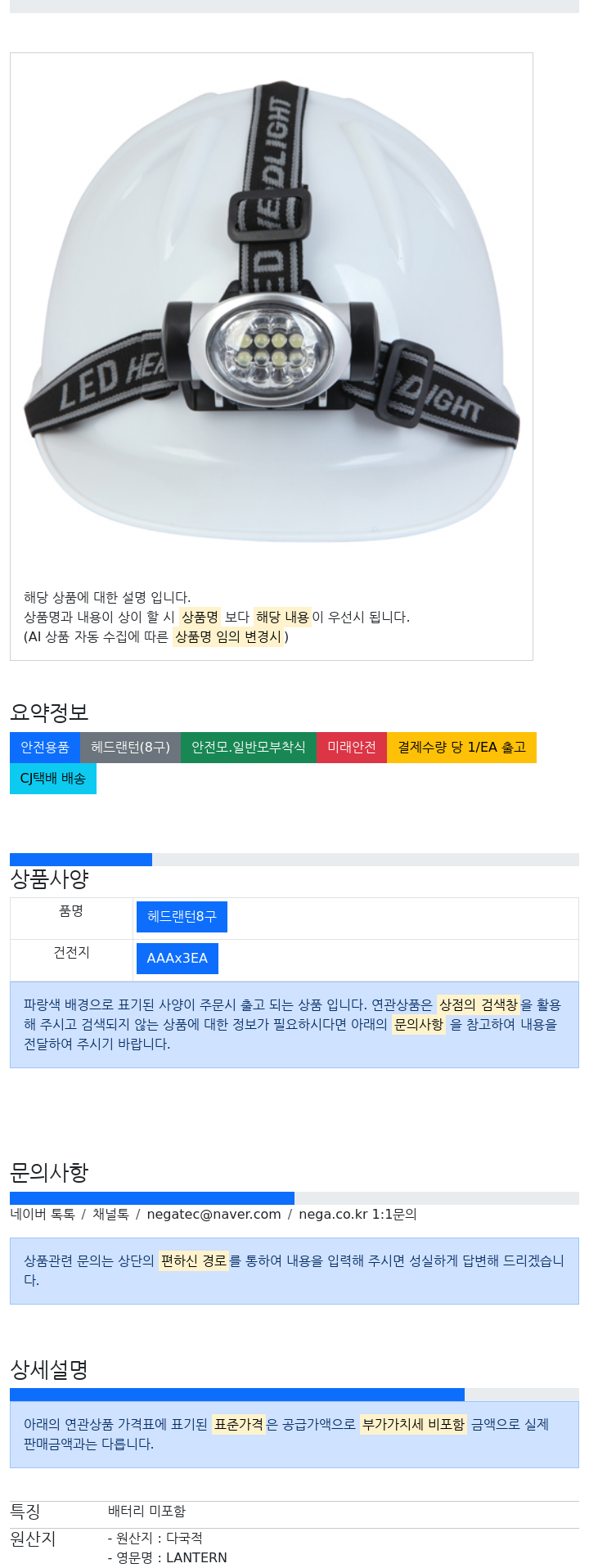Image resolution: width=589 pixels, height=1568 pixels.
Task: Click the 미래안전 red brand tag
Action: click(x=352, y=748)
